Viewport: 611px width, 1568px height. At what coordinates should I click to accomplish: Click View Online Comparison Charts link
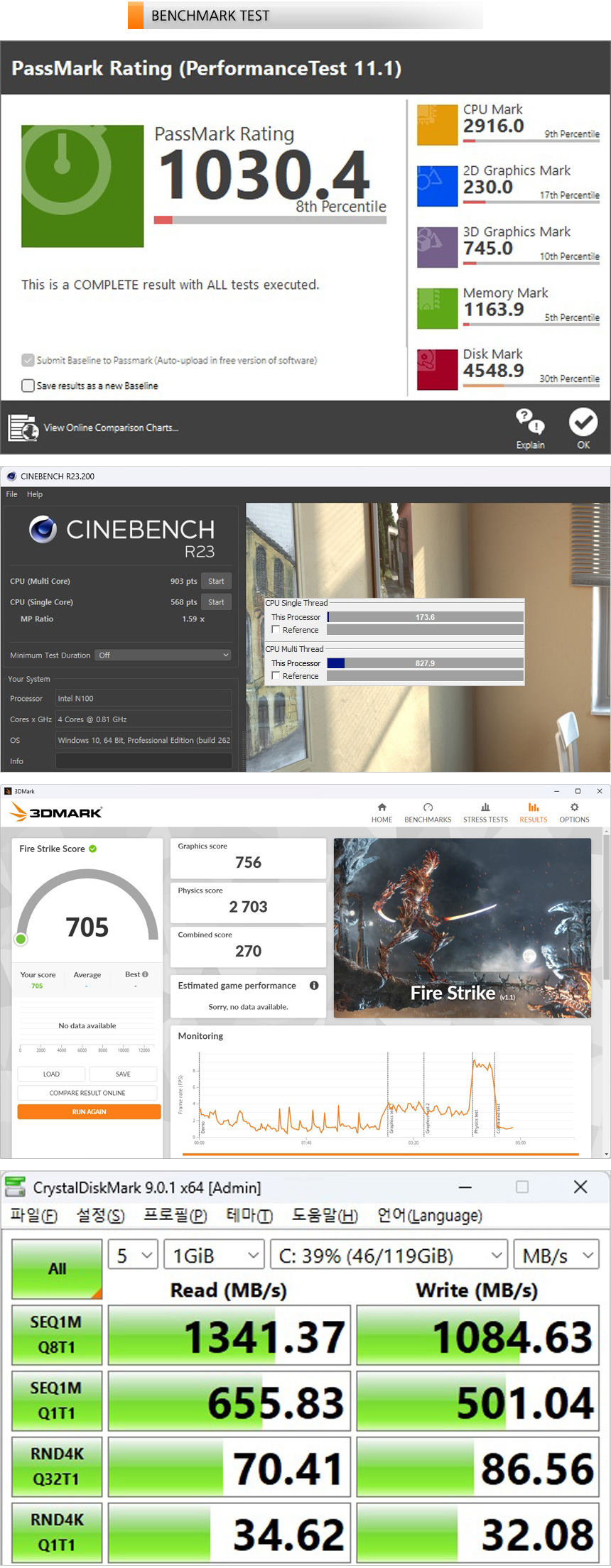(x=110, y=428)
